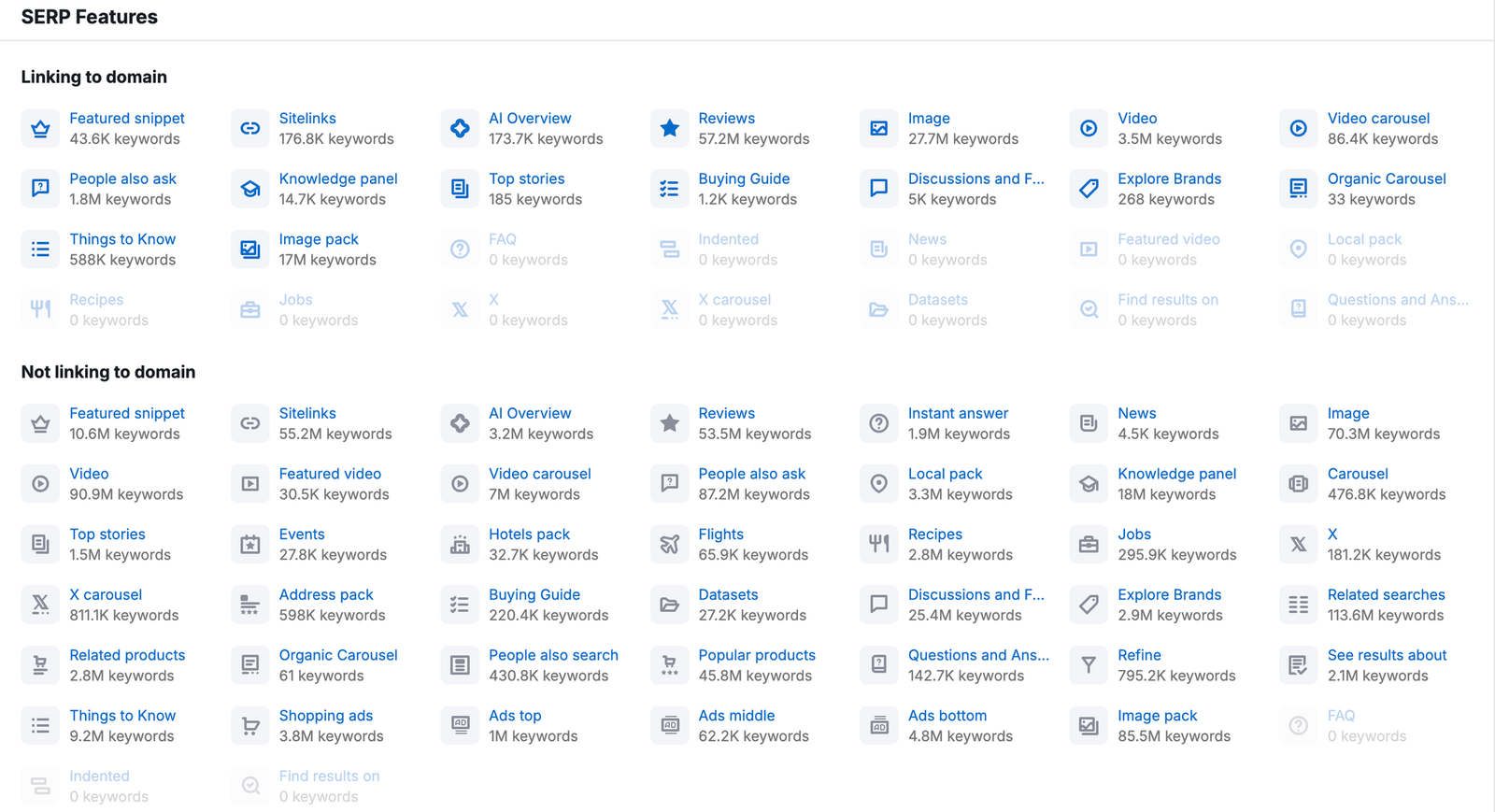Image resolution: width=1495 pixels, height=812 pixels.
Task: Click the Related searches list icon
Action: (x=1298, y=605)
